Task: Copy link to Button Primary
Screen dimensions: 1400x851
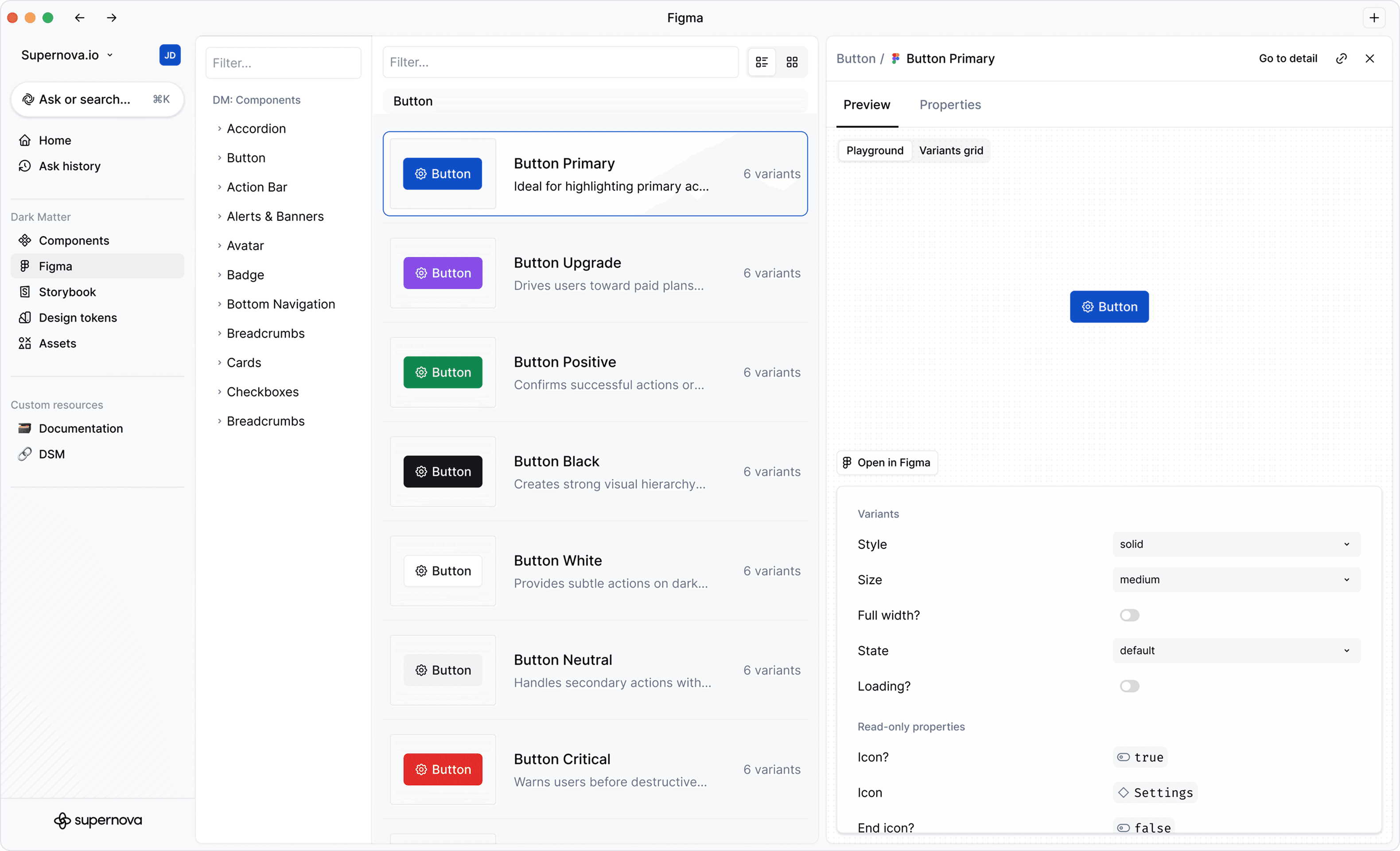Action: 1342,59
